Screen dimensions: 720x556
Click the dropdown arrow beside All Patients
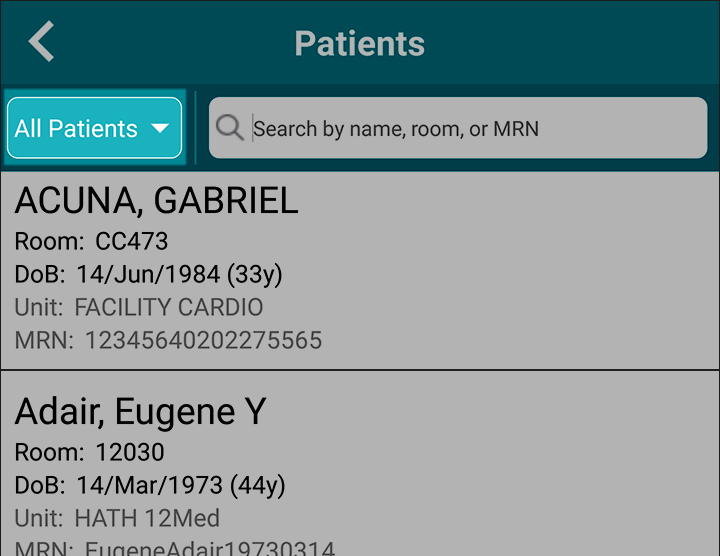160,128
